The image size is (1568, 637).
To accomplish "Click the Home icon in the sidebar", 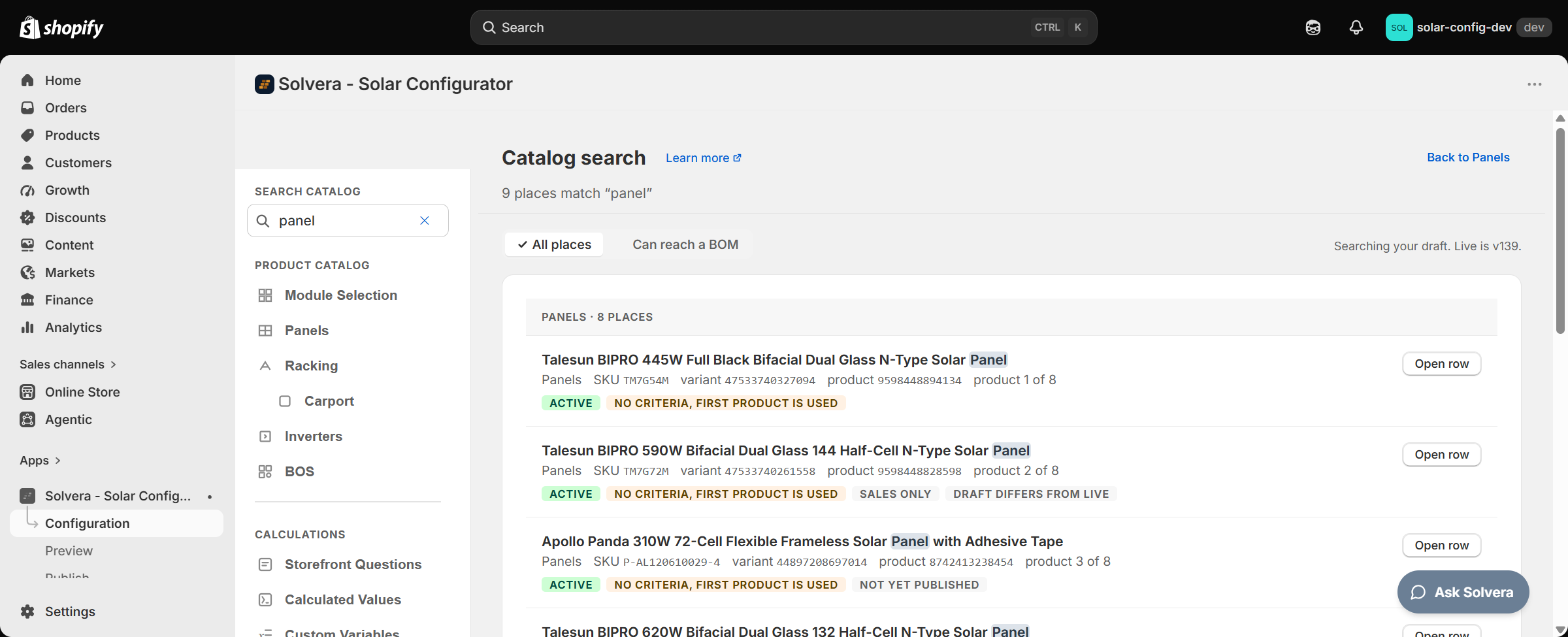I will point(27,80).
